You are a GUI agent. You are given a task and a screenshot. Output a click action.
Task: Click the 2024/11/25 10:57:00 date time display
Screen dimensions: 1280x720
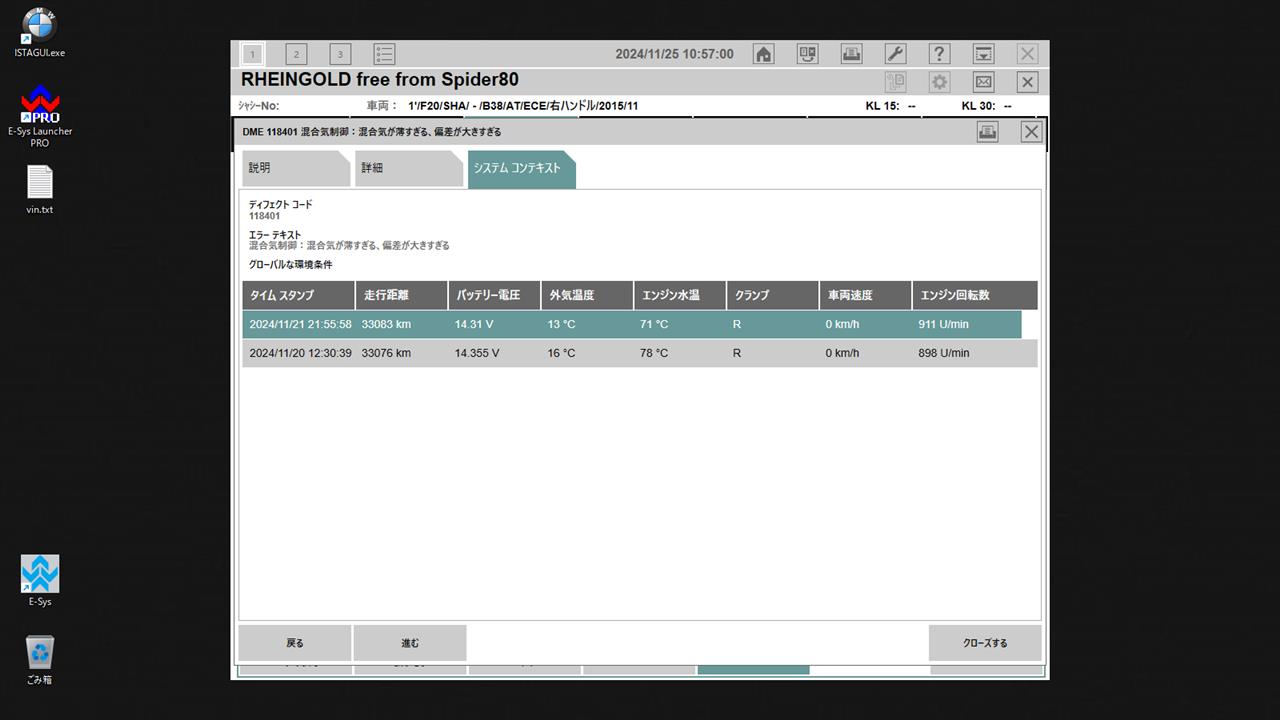[x=674, y=54]
